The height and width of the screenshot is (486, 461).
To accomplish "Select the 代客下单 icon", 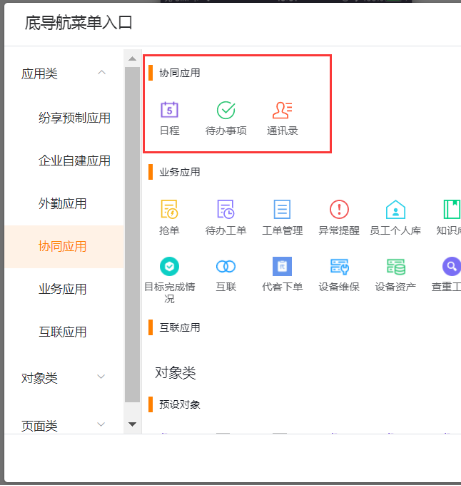I will tap(282, 266).
